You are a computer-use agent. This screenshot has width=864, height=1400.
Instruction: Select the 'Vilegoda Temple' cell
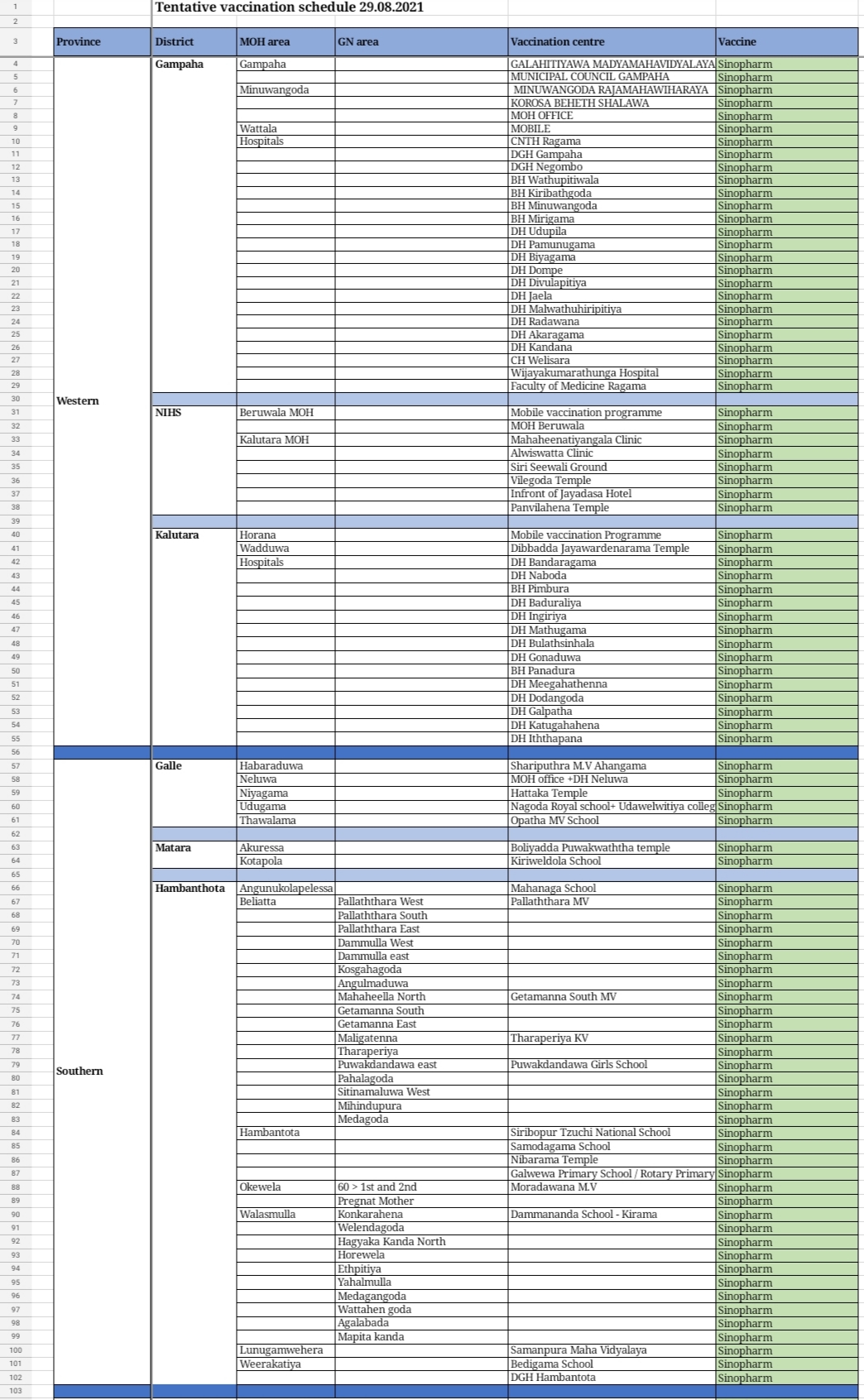tap(612, 481)
